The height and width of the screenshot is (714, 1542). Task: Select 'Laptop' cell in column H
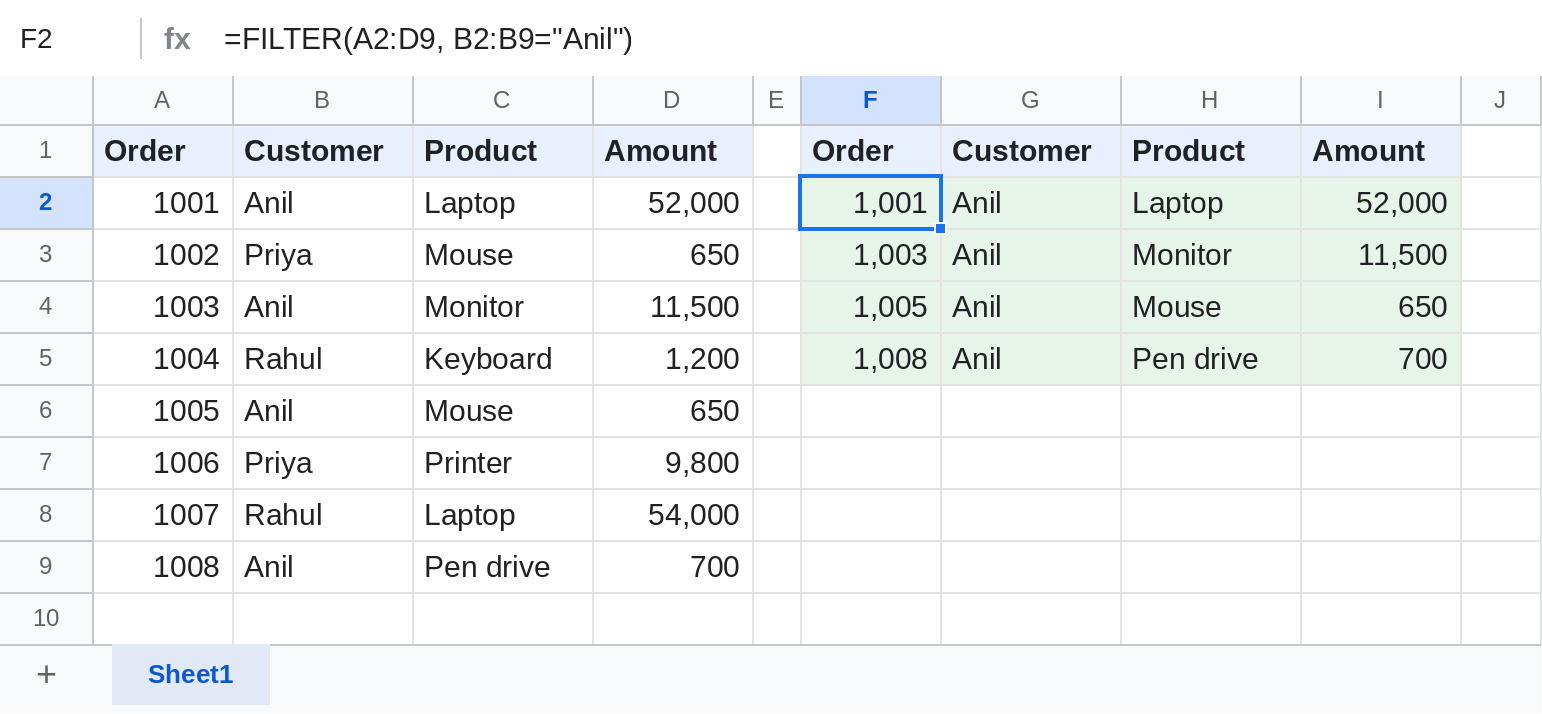[1211, 203]
